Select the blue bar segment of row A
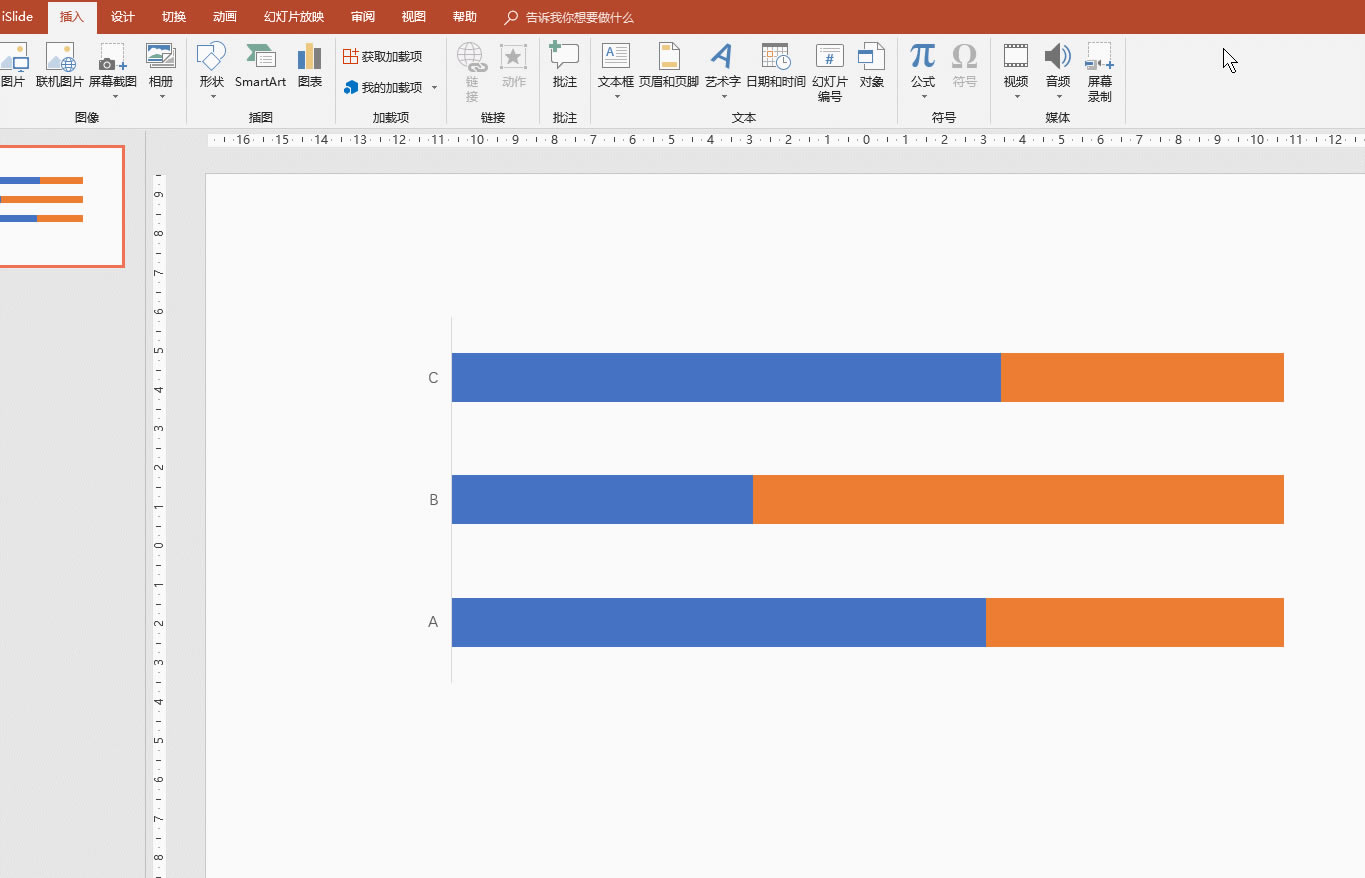The width and height of the screenshot is (1365, 878). pyautogui.click(x=719, y=622)
